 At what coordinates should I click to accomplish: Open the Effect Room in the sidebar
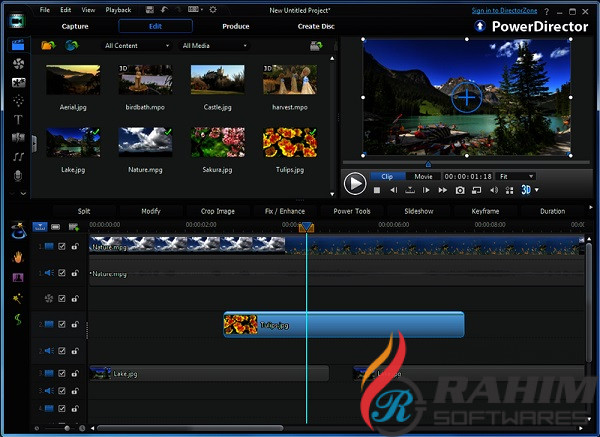(x=18, y=64)
